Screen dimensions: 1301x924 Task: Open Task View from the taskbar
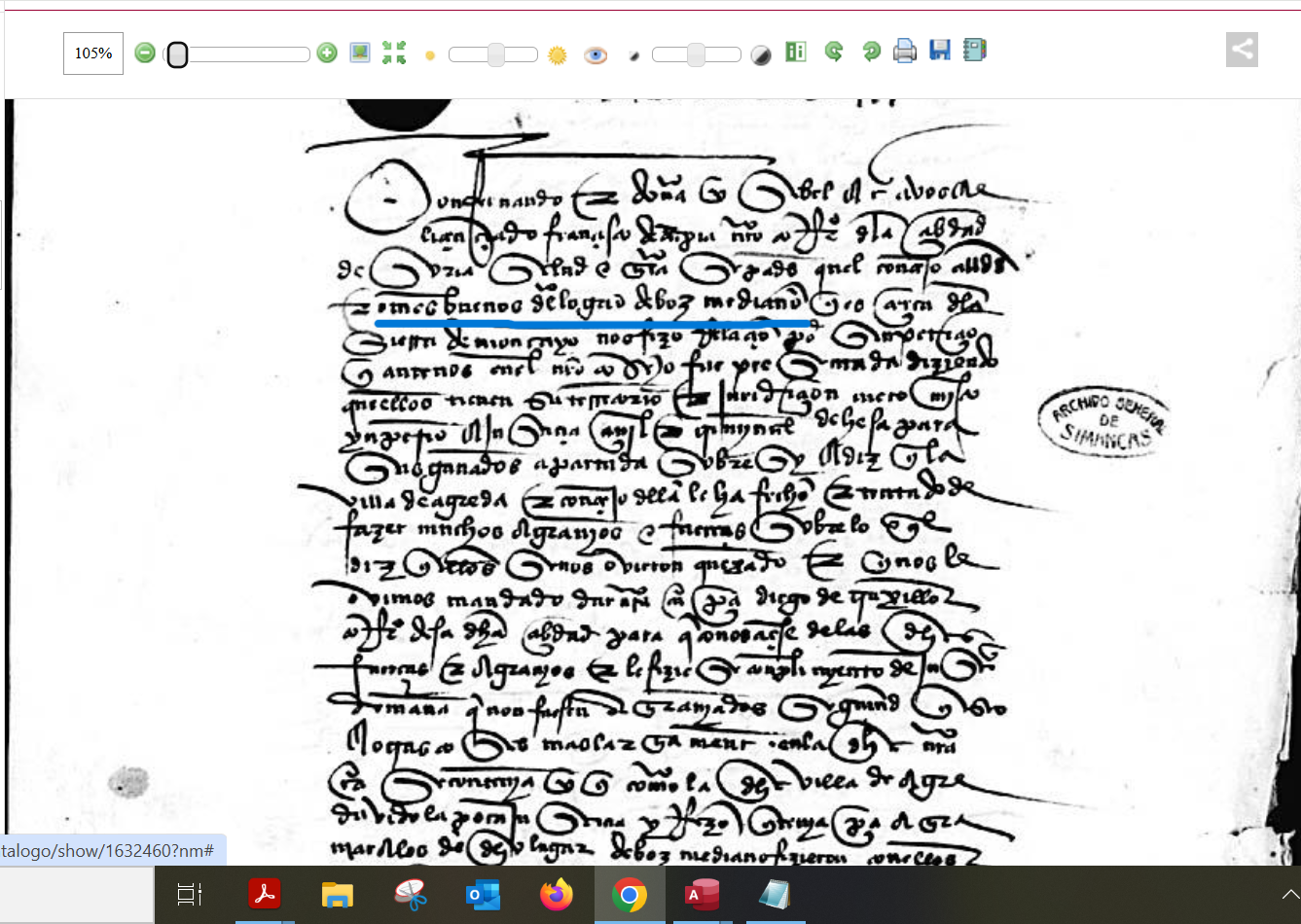coord(190,895)
